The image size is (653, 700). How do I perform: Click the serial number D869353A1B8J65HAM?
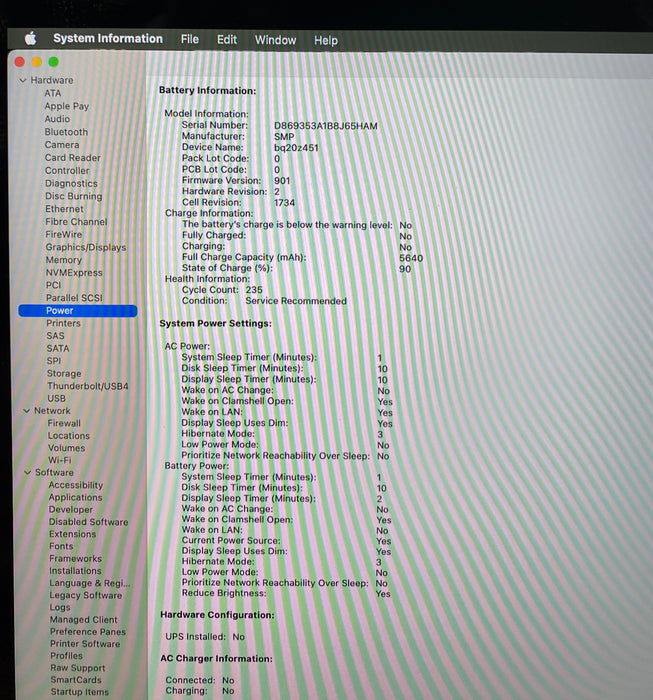(326, 126)
